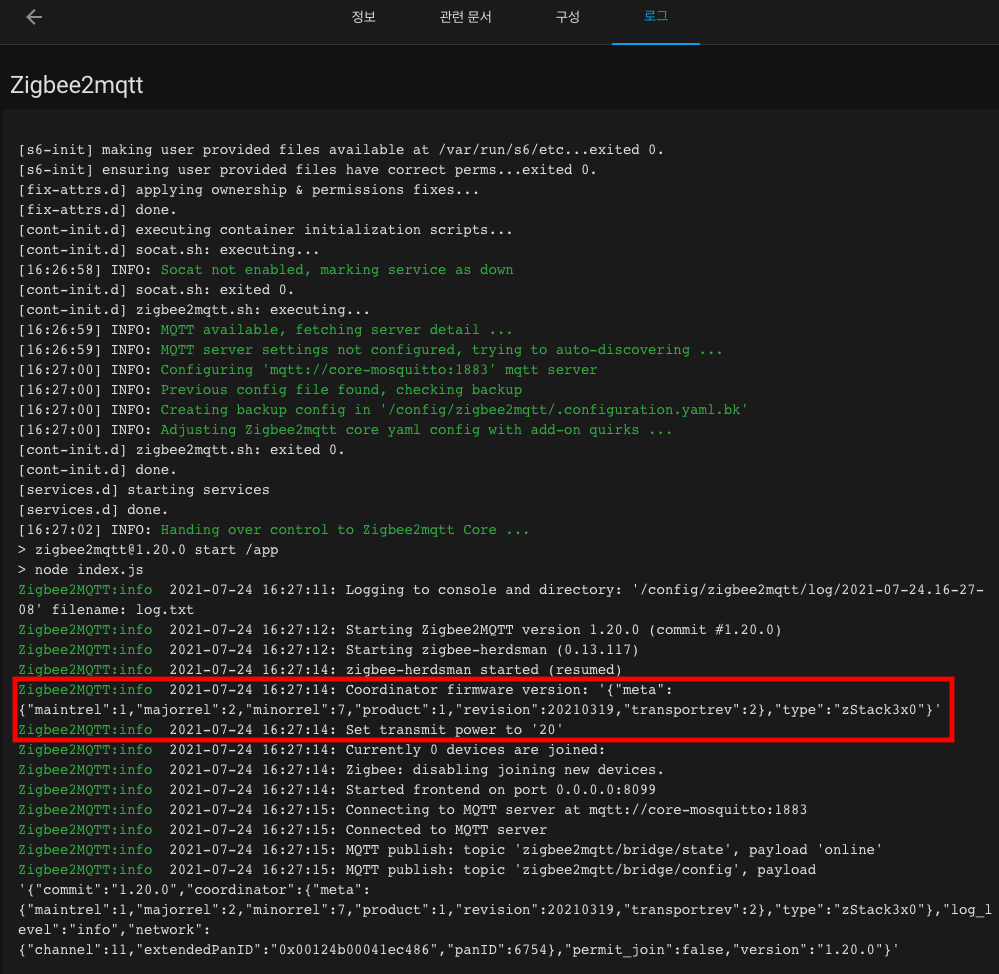Click log line 'Socat not enabled, marking service as down'
This screenshot has width=999, height=974.
click(x=266, y=270)
